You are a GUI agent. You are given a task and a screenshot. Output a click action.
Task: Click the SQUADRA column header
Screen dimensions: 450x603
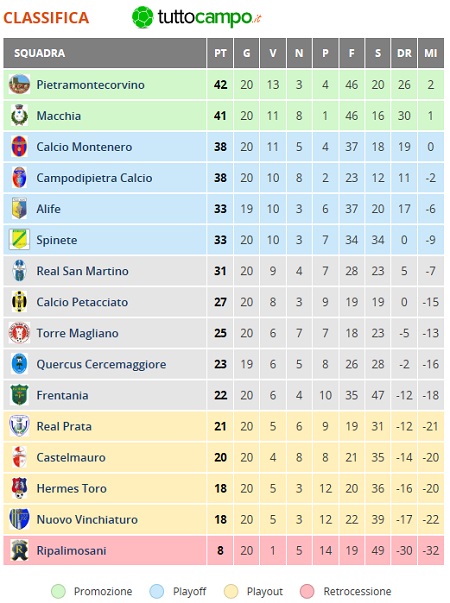tap(39, 53)
